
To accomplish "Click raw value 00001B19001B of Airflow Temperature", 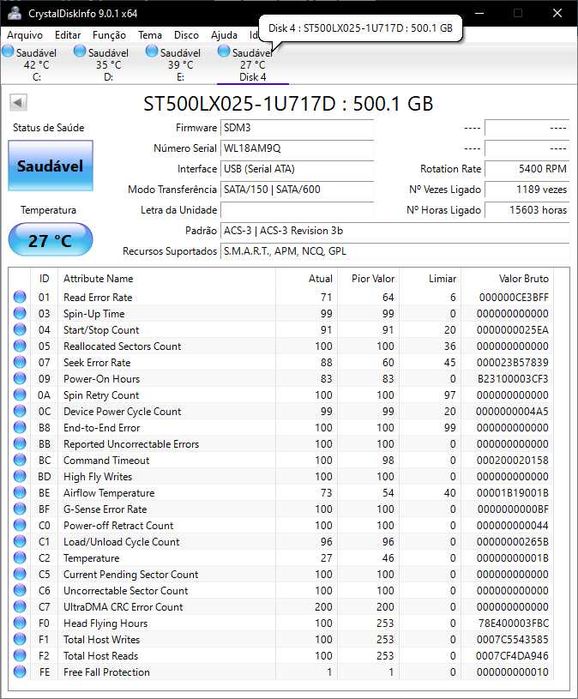I will click(x=512, y=493).
